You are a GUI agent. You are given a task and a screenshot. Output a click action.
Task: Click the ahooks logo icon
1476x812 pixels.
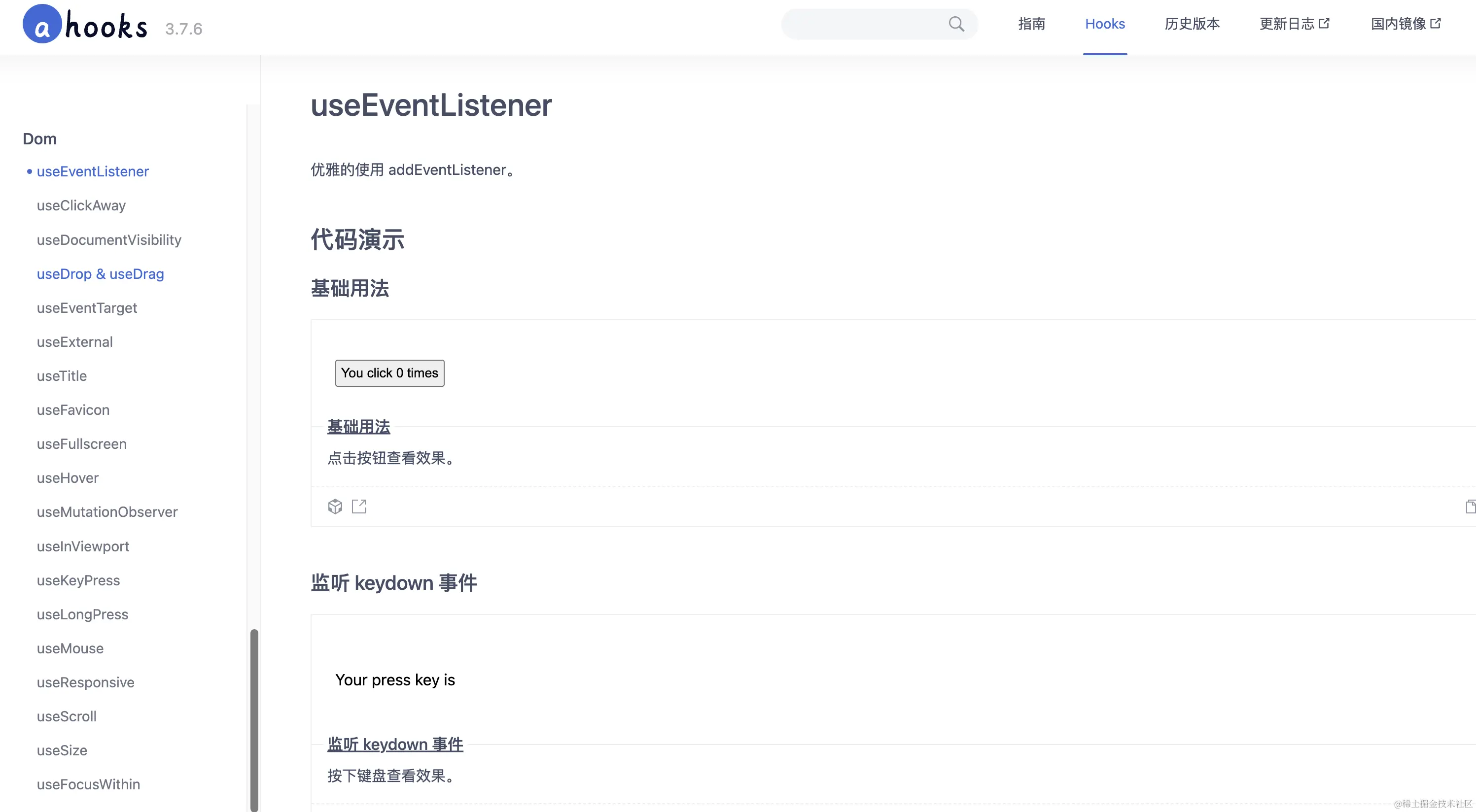42,25
